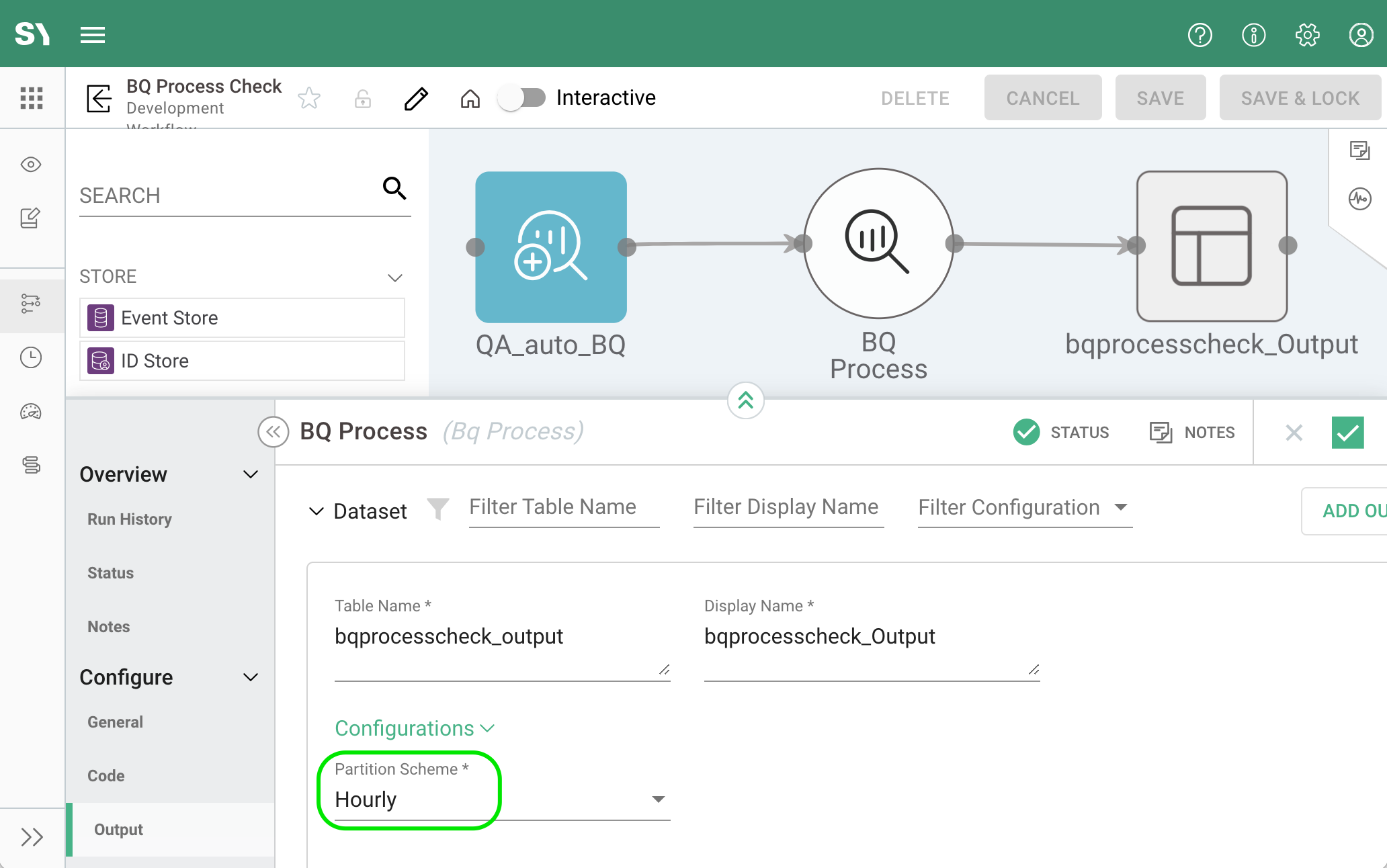This screenshot has width=1387, height=868.
Task: Open the Code configure section
Action: 106,776
